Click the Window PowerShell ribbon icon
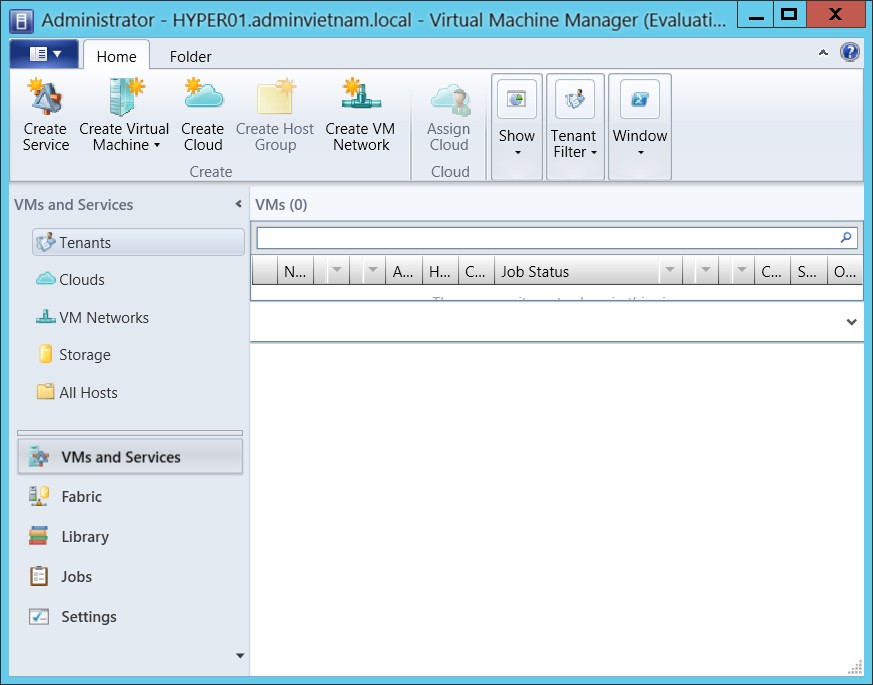This screenshot has height=685, width=873. click(x=640, y=99)
